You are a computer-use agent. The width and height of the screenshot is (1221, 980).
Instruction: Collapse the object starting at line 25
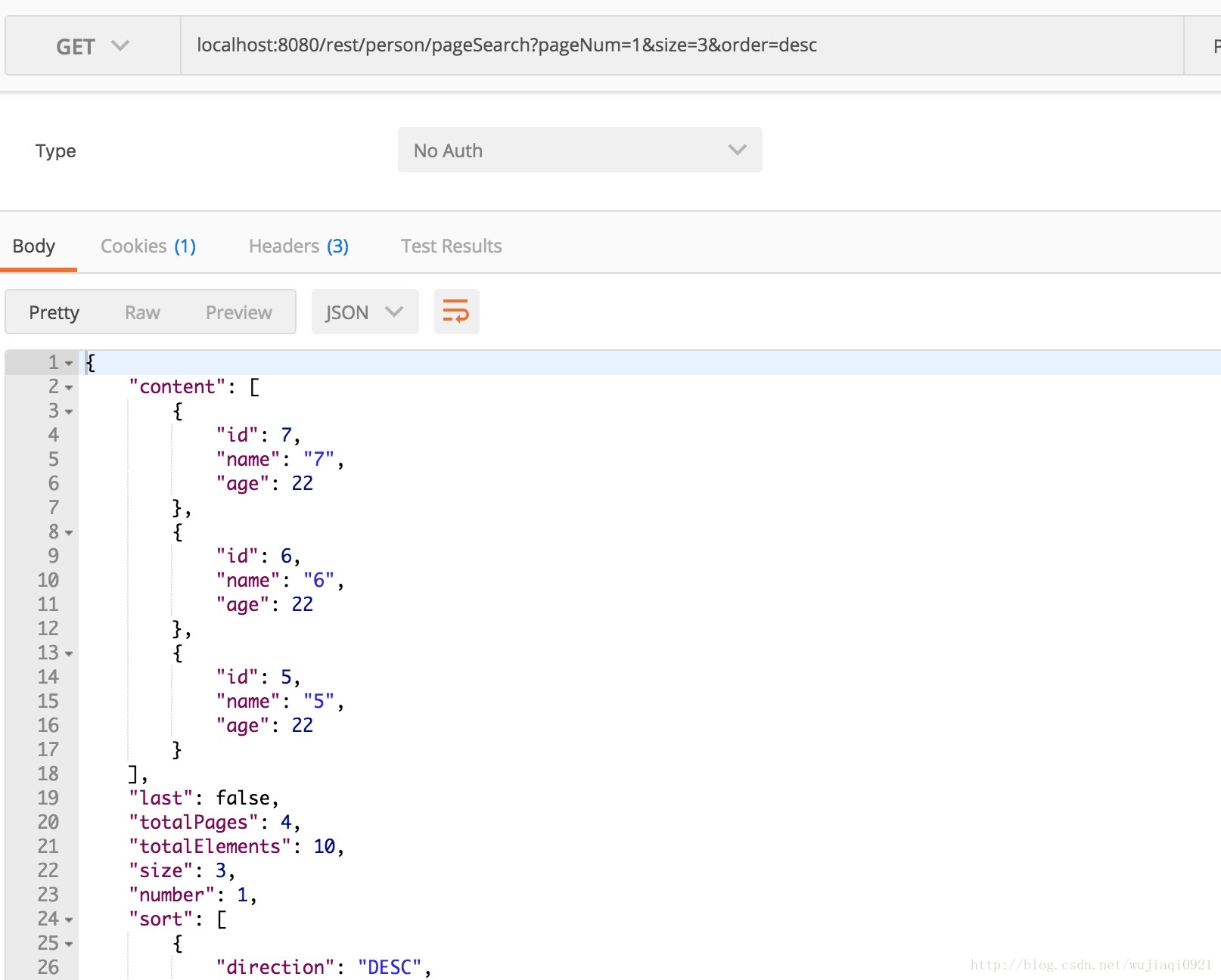coord(69,944)
